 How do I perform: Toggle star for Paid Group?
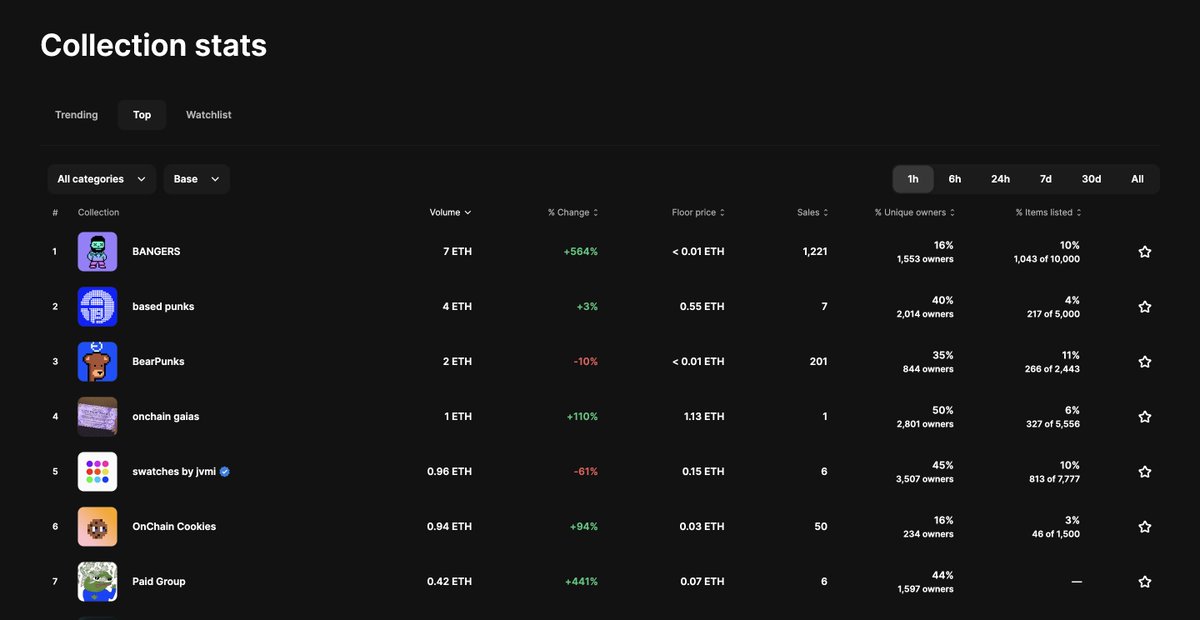click(x=1145, y=582)
